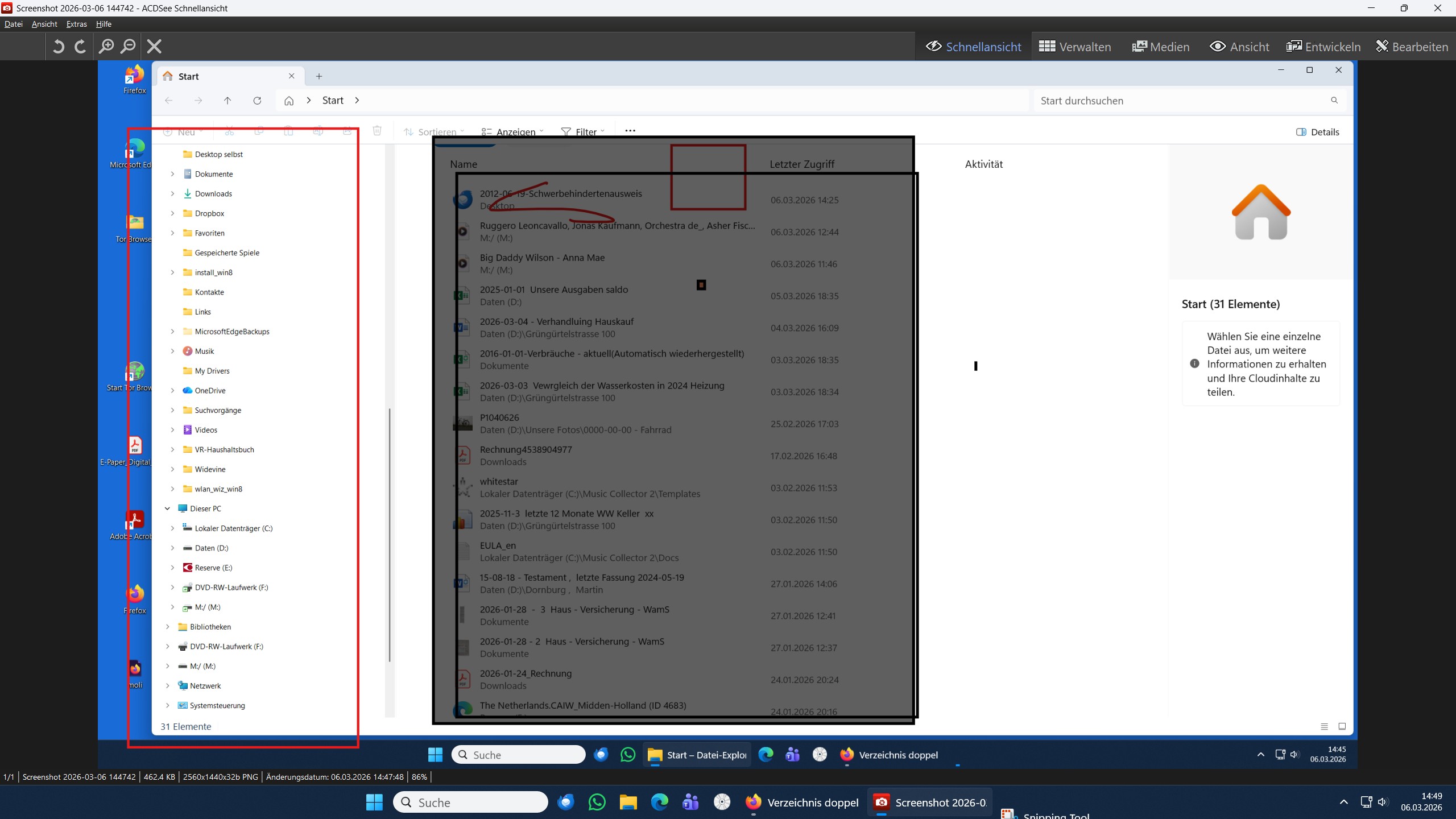Collapse the Dieser PC tree node

pos(167,508)
